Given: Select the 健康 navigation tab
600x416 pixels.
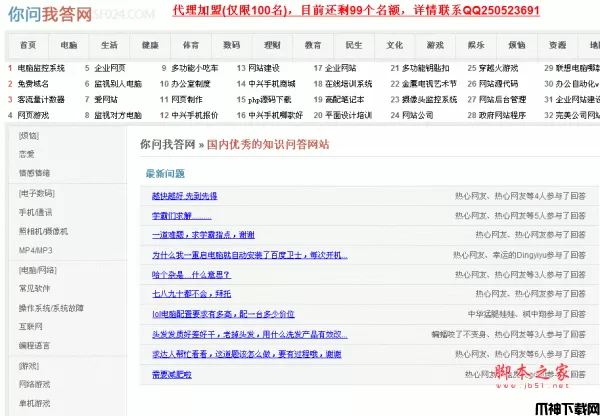Looking at the screenshot, I should coord(150,45).
